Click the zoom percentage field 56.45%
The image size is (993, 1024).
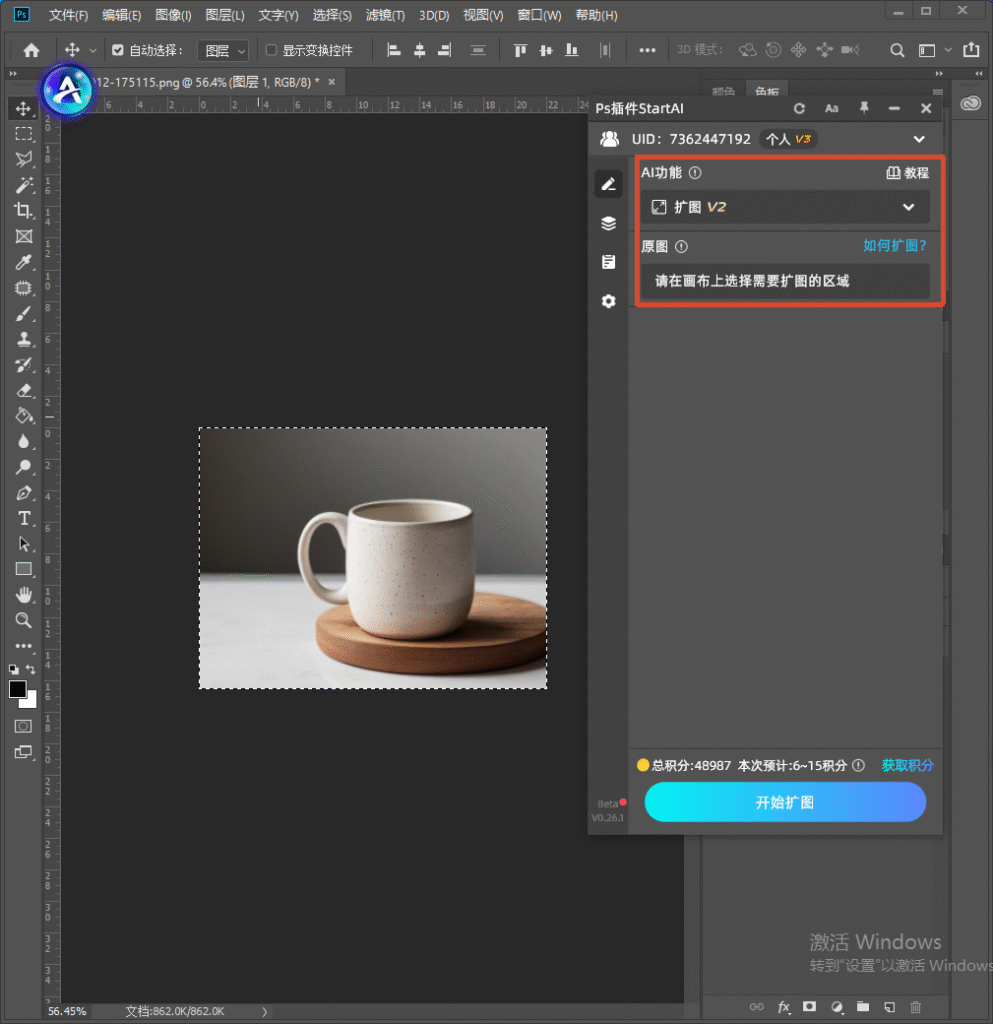click(x=67, y=1011)
